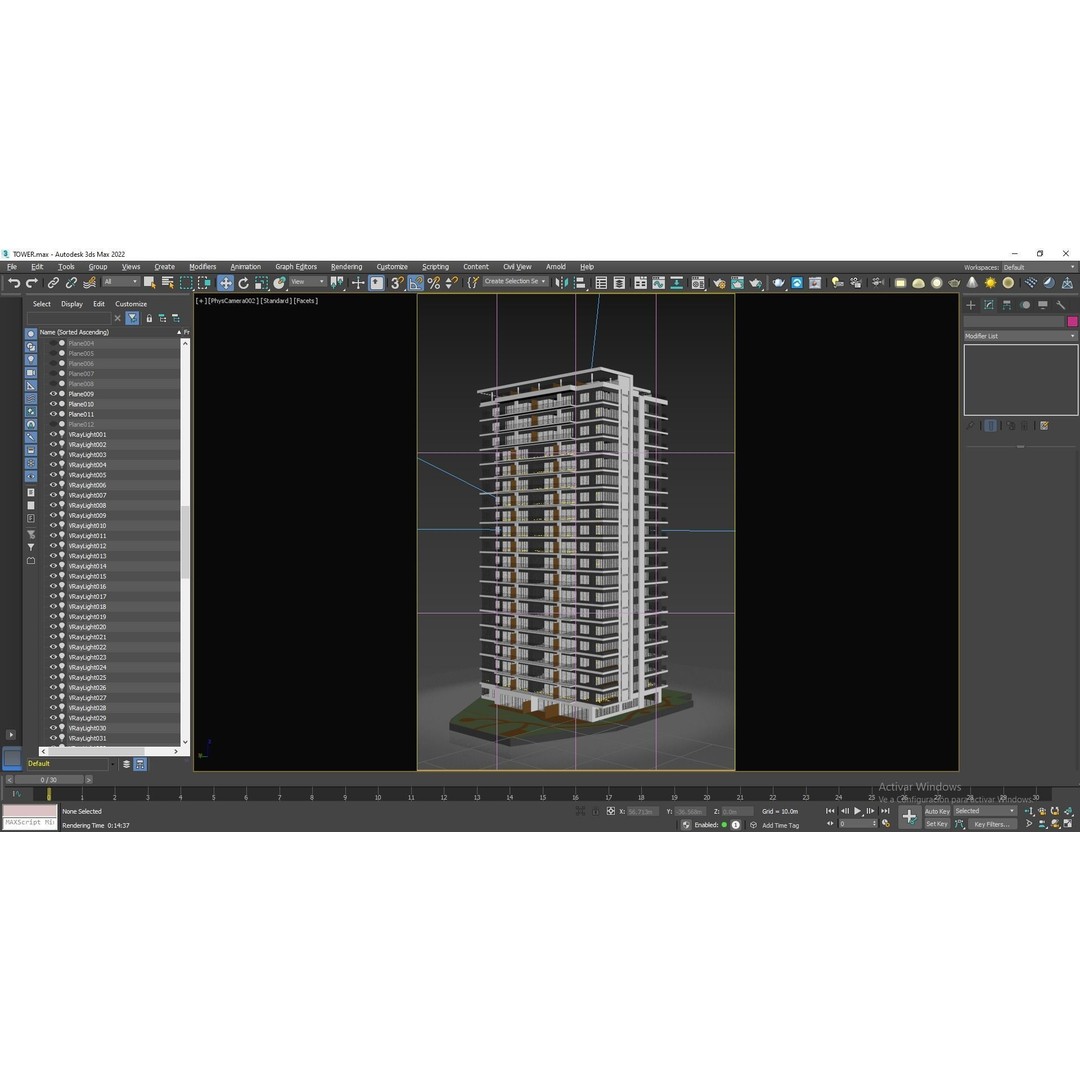Hide VRayLight027 with its eye icon
The height and width of the screenshot is (1080, 1080).
(53, 698)
